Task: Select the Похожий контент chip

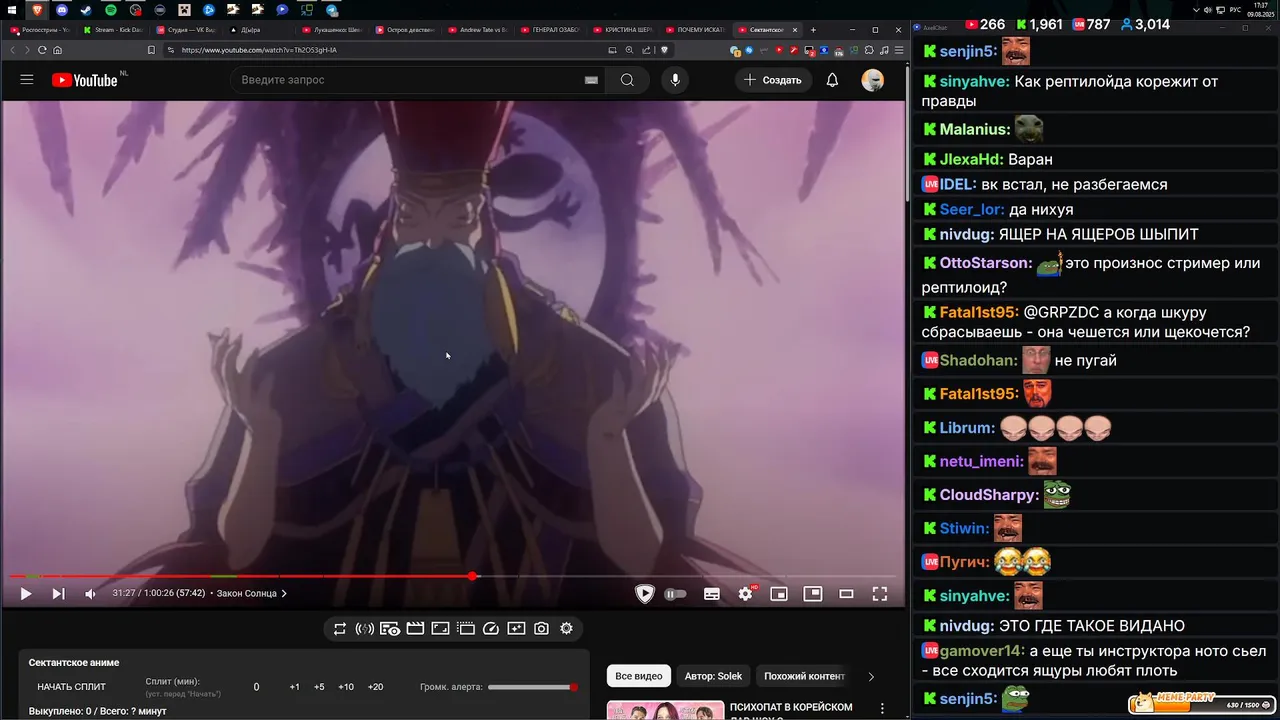Action: 804,677
